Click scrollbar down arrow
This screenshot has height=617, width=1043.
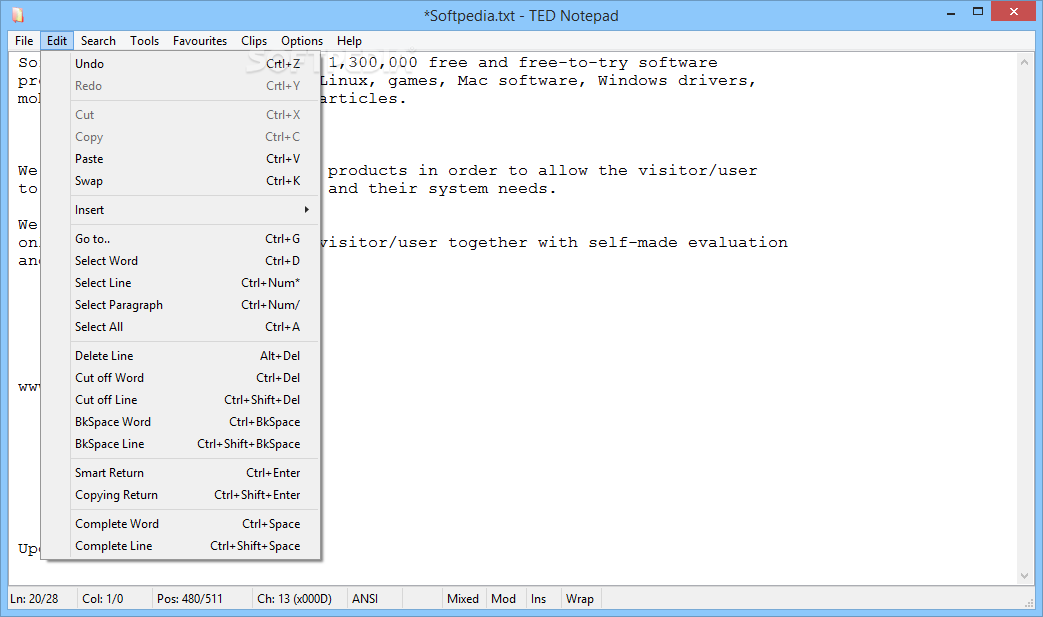tap(1024, 576)
